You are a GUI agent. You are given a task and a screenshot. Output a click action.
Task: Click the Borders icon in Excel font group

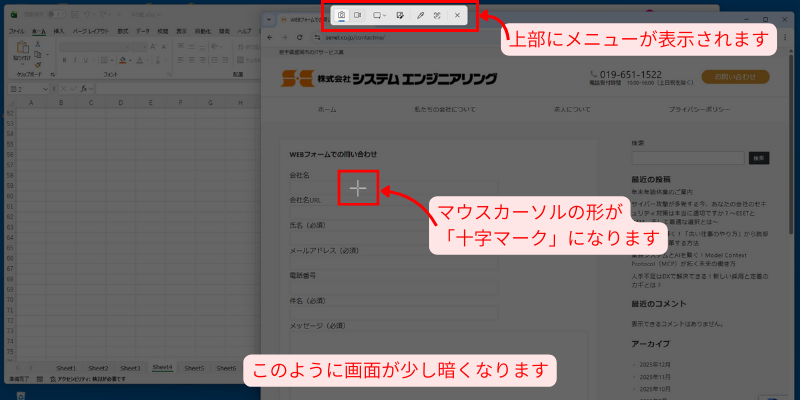(104, 60)
